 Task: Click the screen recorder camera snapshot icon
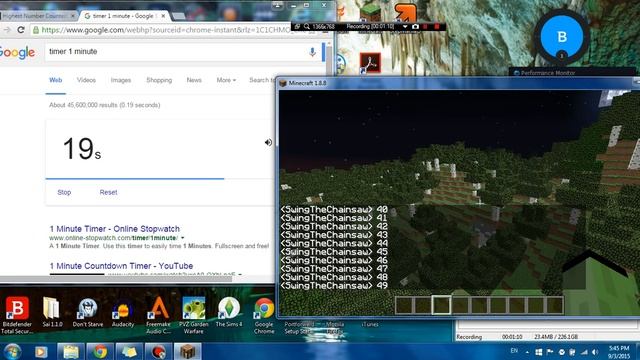(x=415, y=27)
